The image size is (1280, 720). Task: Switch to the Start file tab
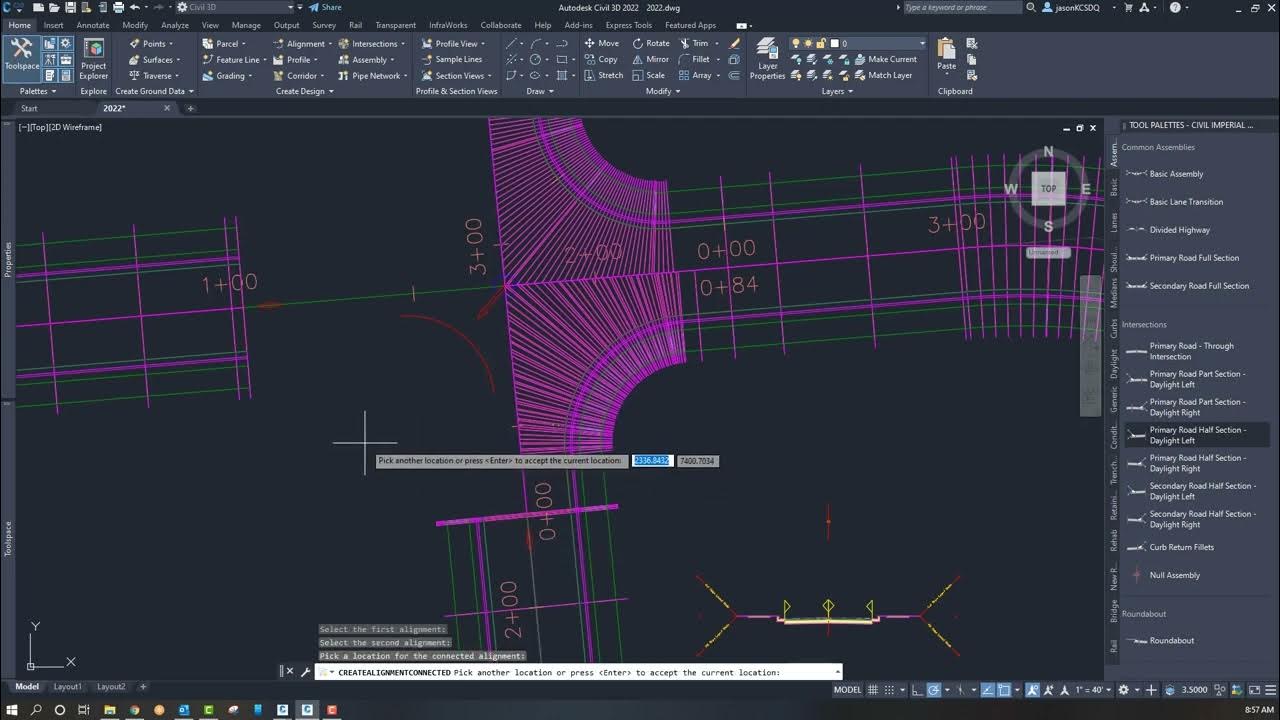(29, 108)
